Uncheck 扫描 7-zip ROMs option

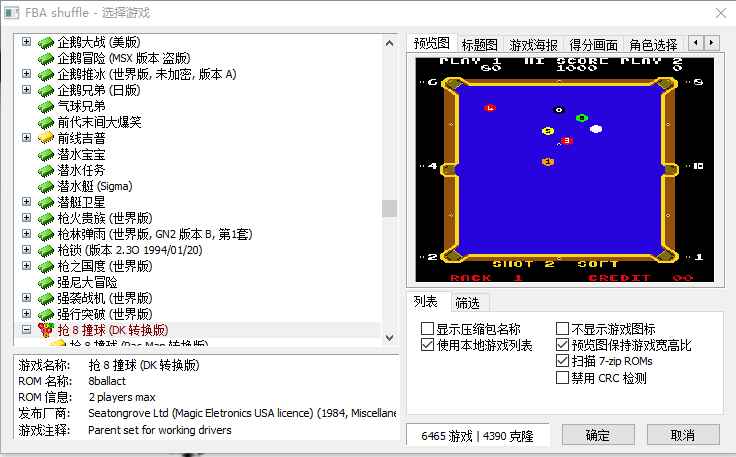point(562,362)
